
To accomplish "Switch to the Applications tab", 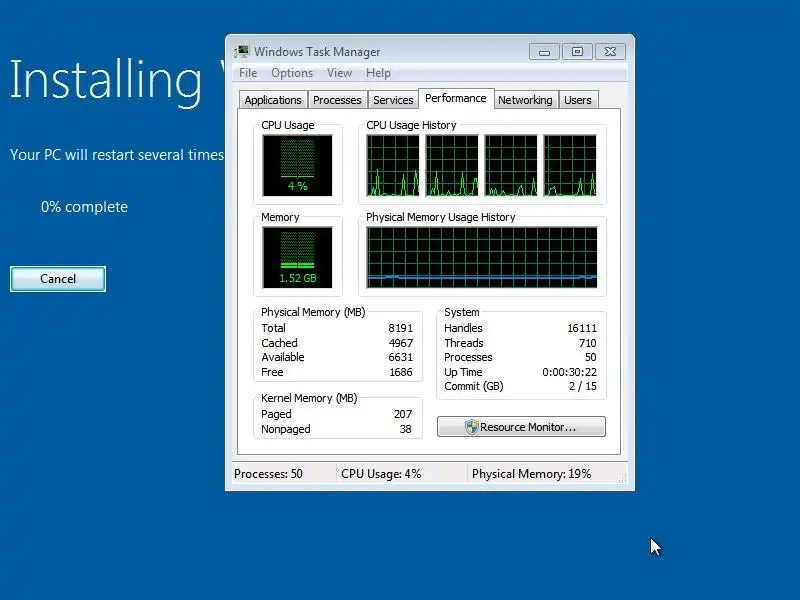I will [x=273, y=100].
